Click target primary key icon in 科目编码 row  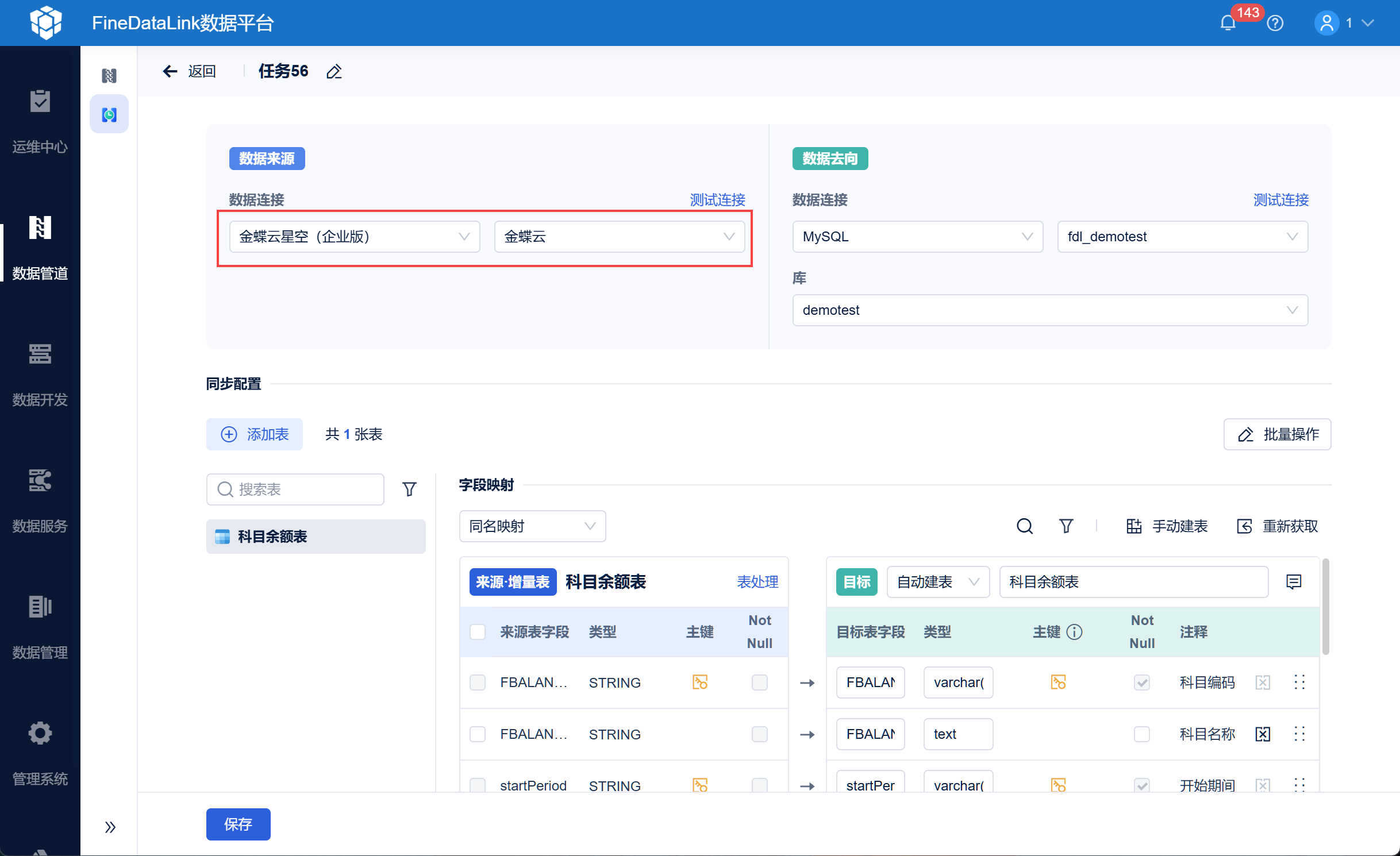(1059, 683)
